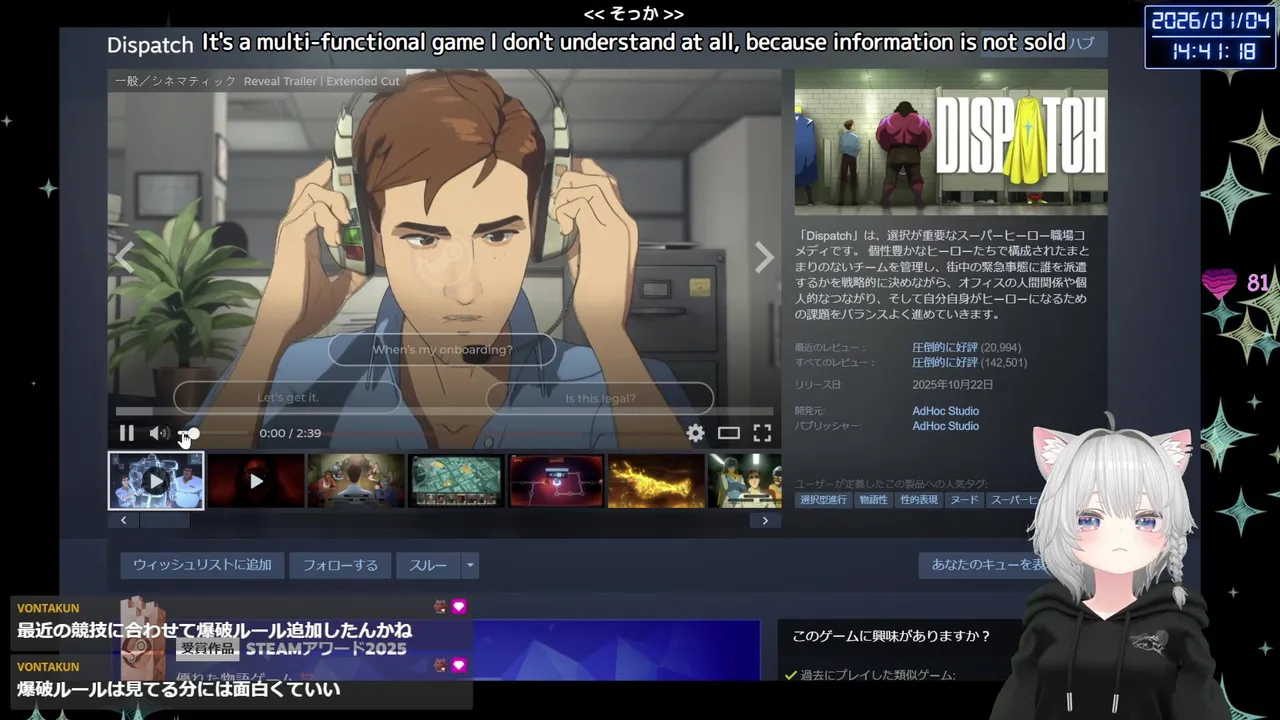The image size is (1280, 720).
Task: Open the office meeting screenshot thumbnail
Action: point(356,481)
